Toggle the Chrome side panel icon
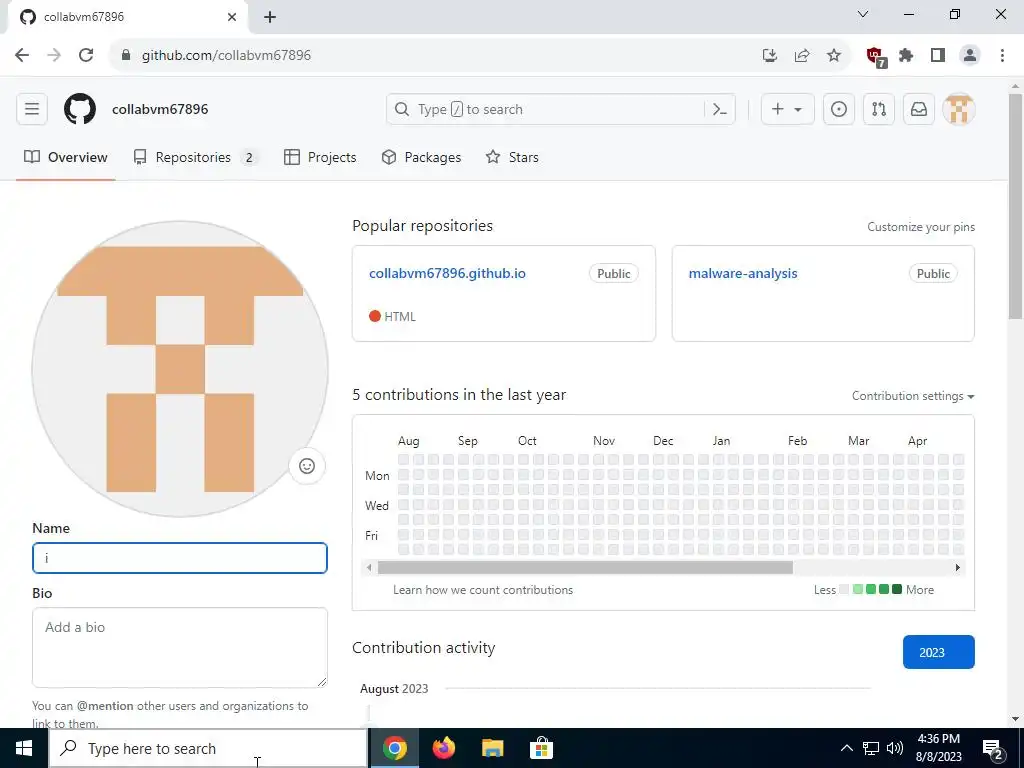Screen dimensions: 1024x768 click(x=938, y=55)
